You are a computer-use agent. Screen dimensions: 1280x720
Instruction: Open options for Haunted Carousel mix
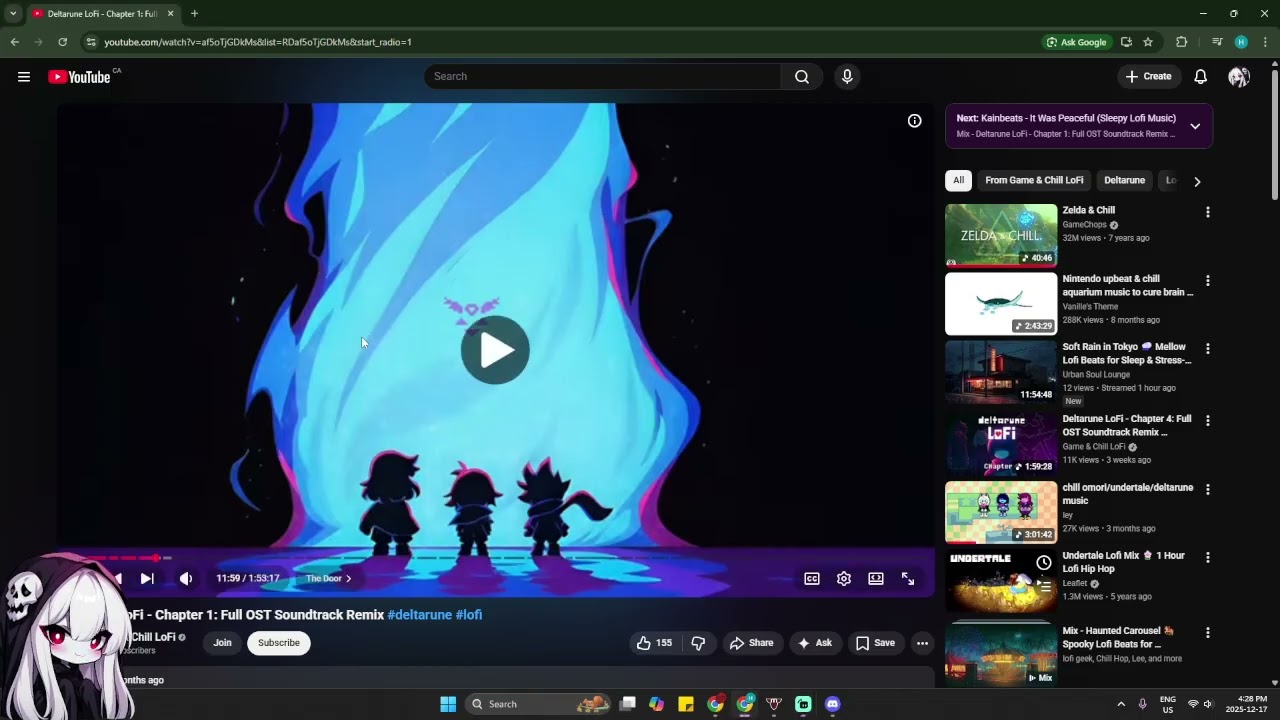tap(1208, 633)
